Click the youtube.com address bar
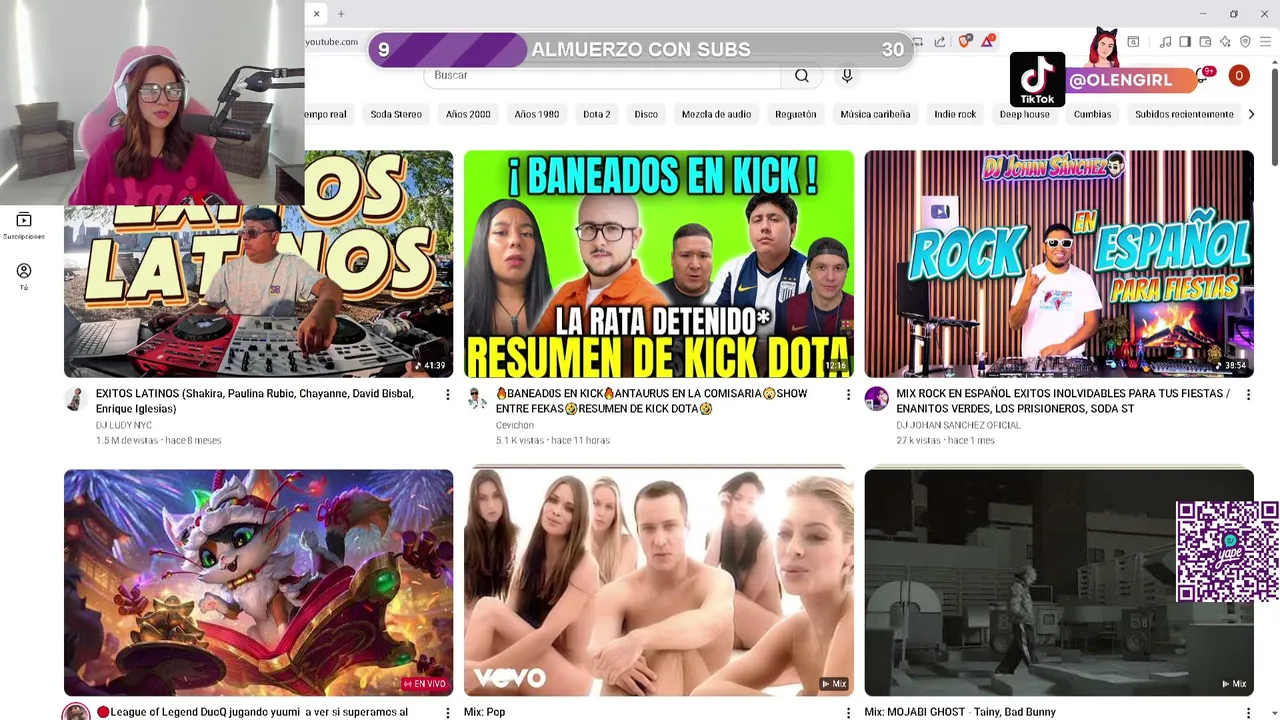 (332, 41)
